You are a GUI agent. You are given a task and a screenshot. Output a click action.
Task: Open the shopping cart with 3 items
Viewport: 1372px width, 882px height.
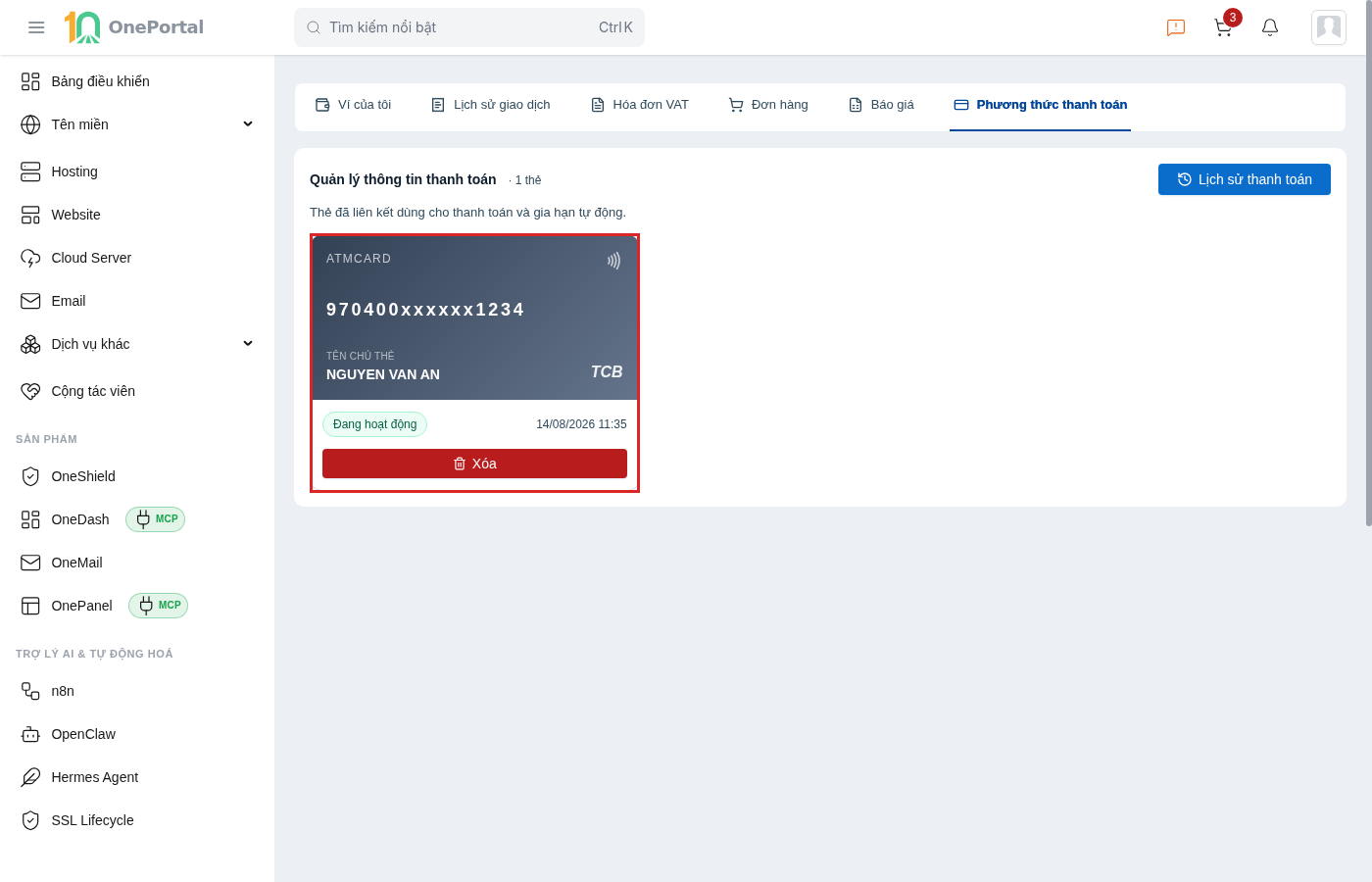click(x=1224, y=27)
